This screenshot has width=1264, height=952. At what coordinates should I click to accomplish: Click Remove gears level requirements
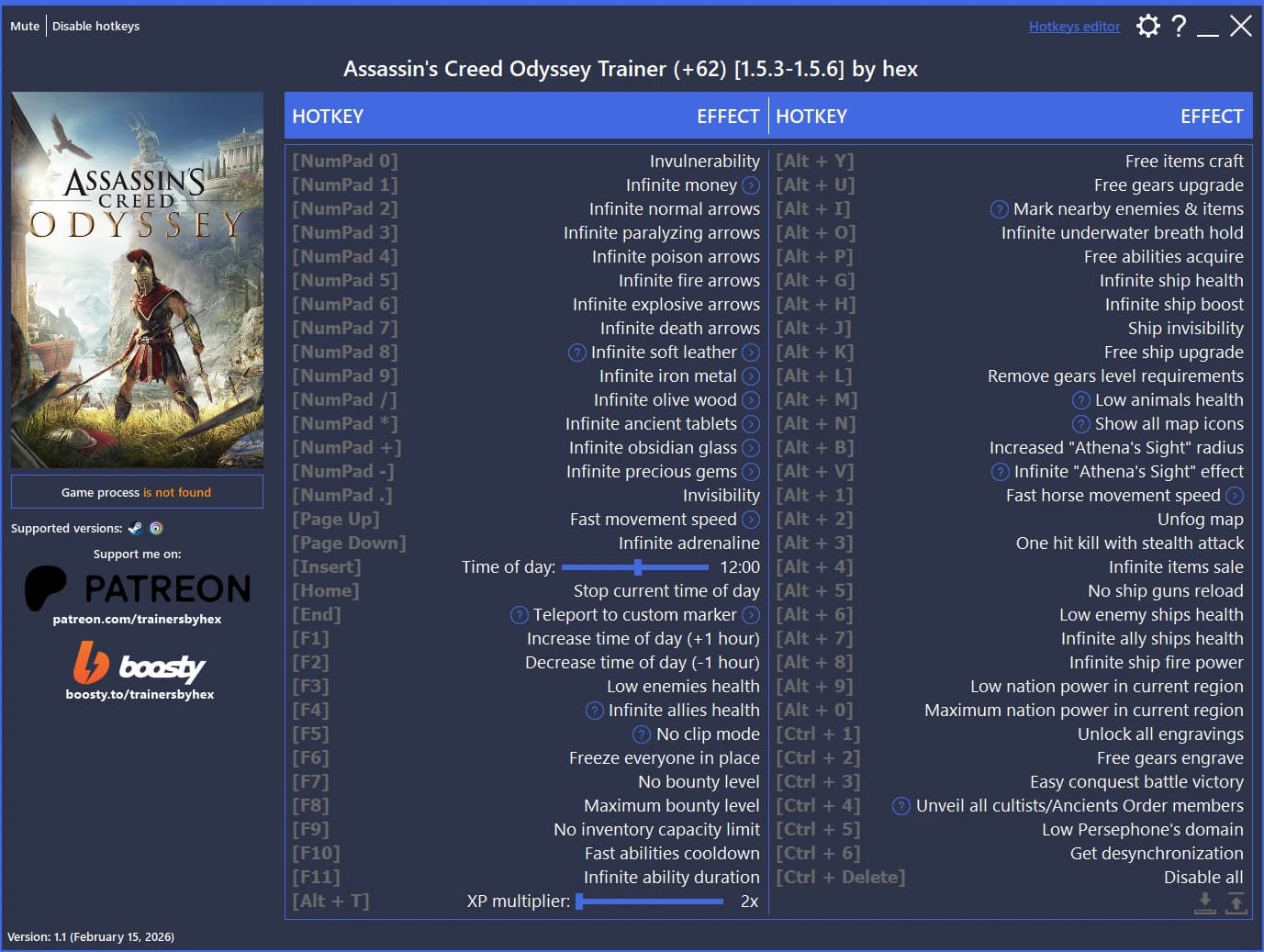1115,376
